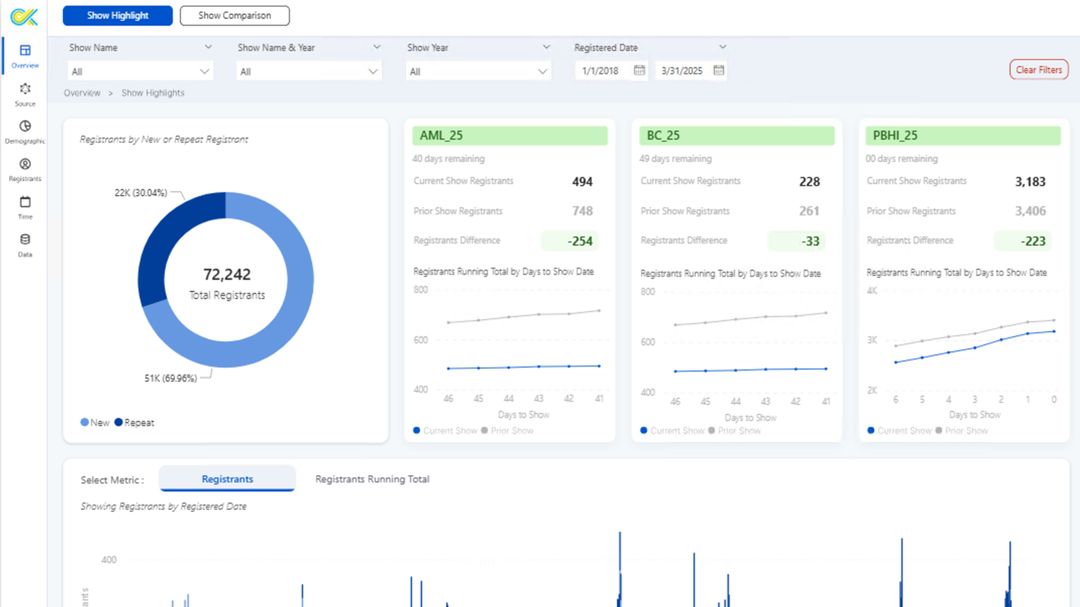
Task: Click Current Show legend in AML_25 card
Action: [445, 431]
